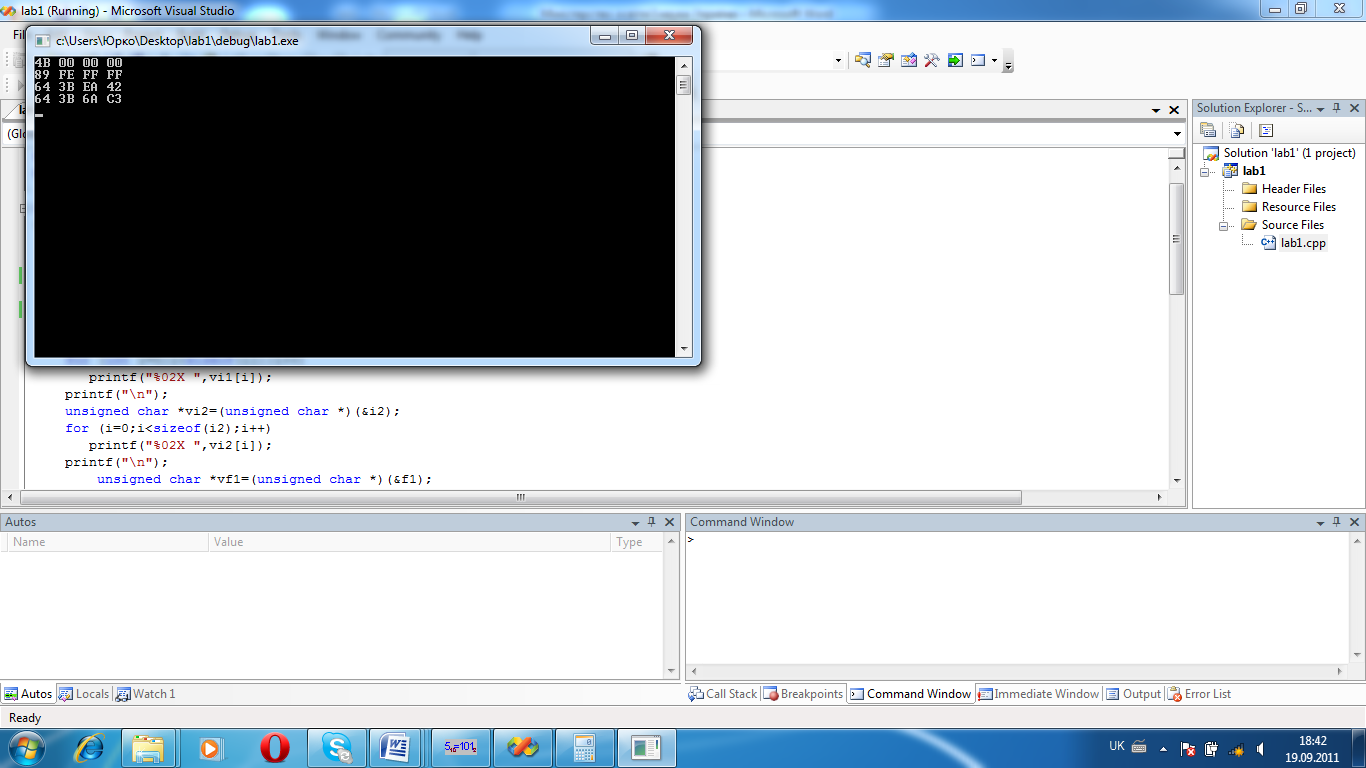The image size is (1366, 768).
Task: Click the console window scroll down arrow
Action: click(684, 349)
